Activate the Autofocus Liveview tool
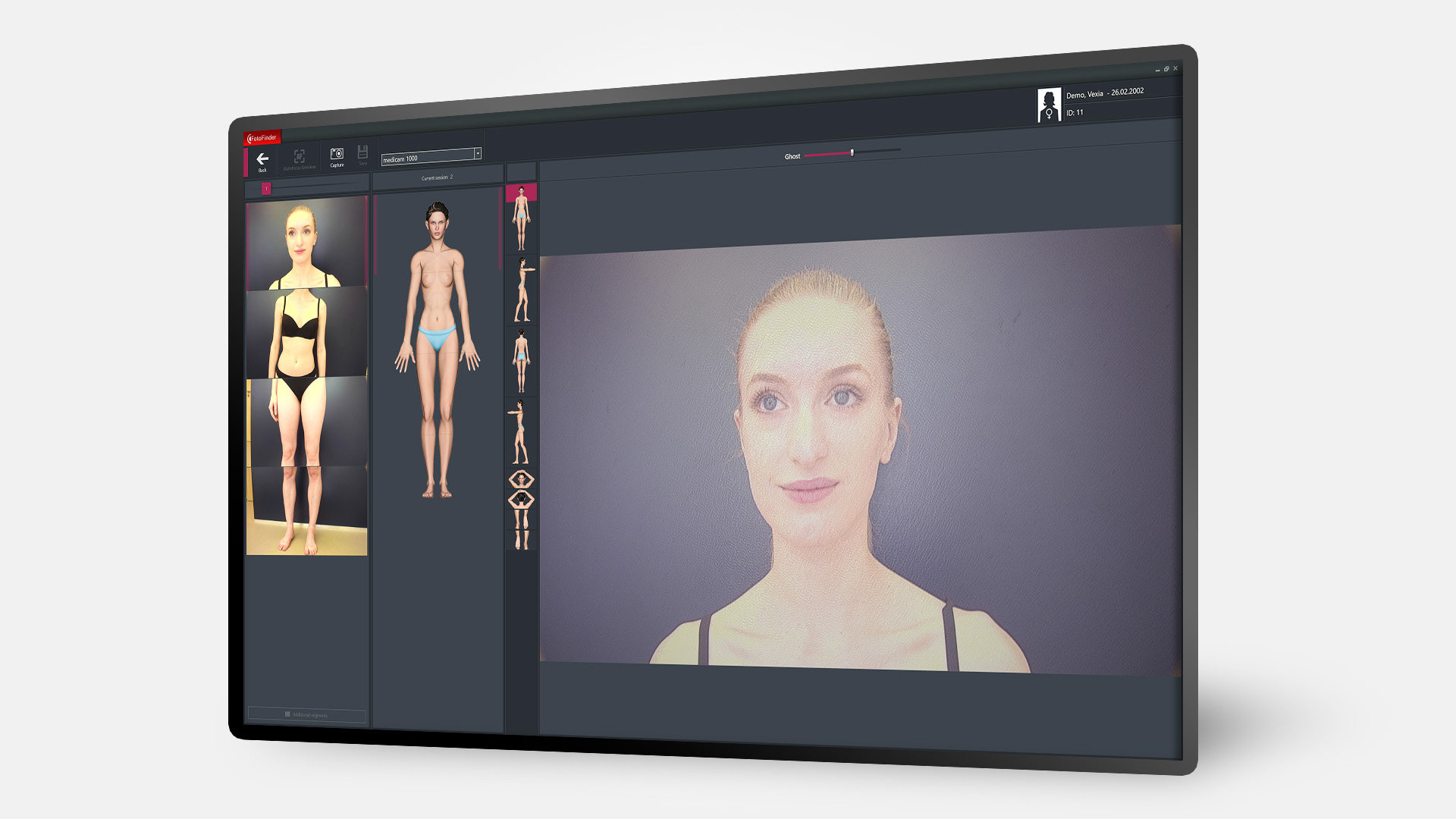Screen dimensions: 1456x819 (300, 157)
